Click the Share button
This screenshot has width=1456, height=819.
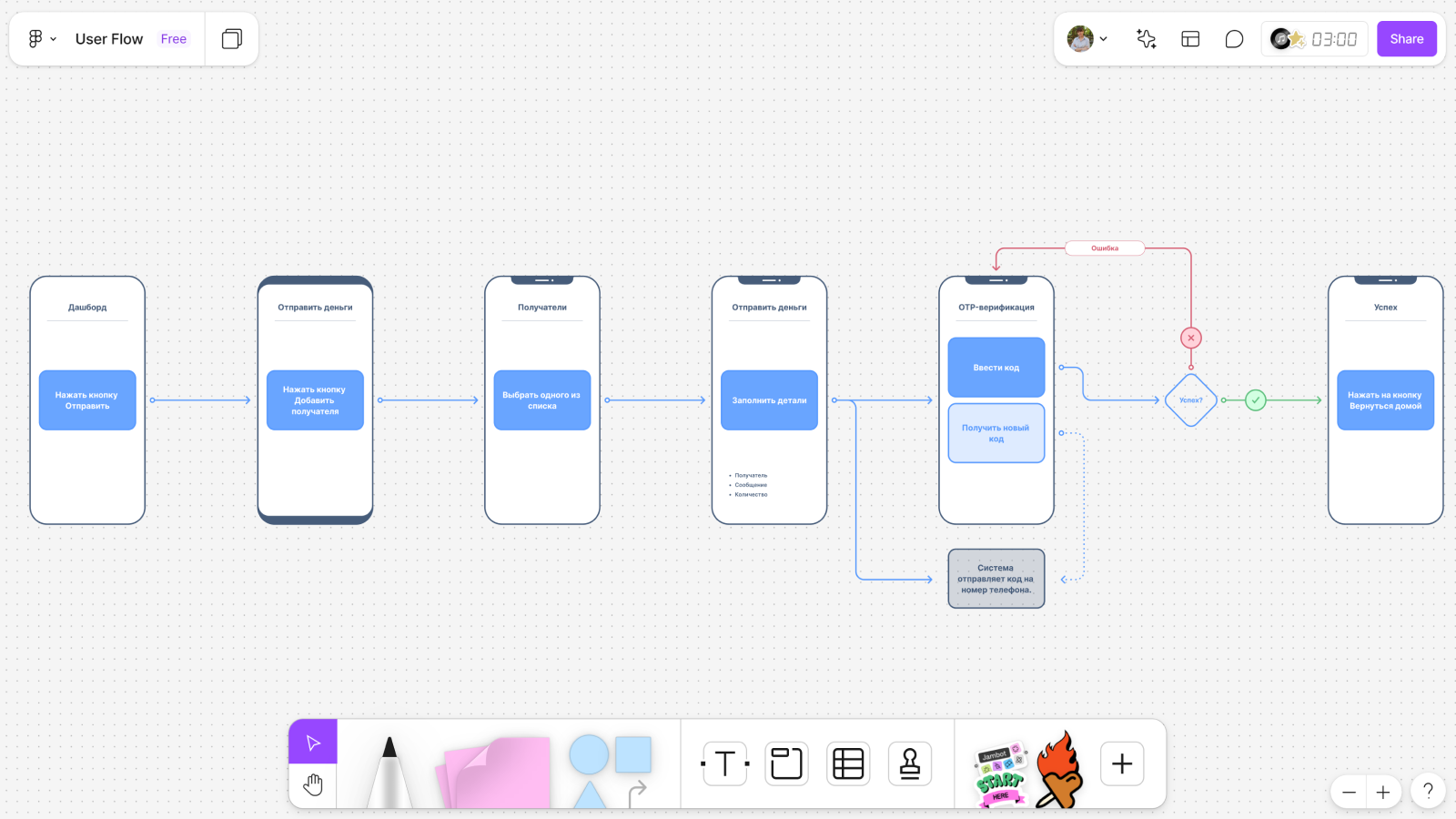click(x=1406, y=38)
